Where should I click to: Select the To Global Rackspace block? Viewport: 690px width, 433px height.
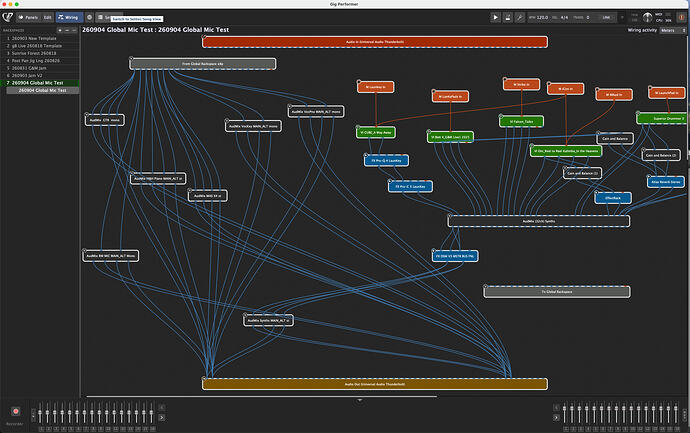pyautogui.click(x=557, y=292)
